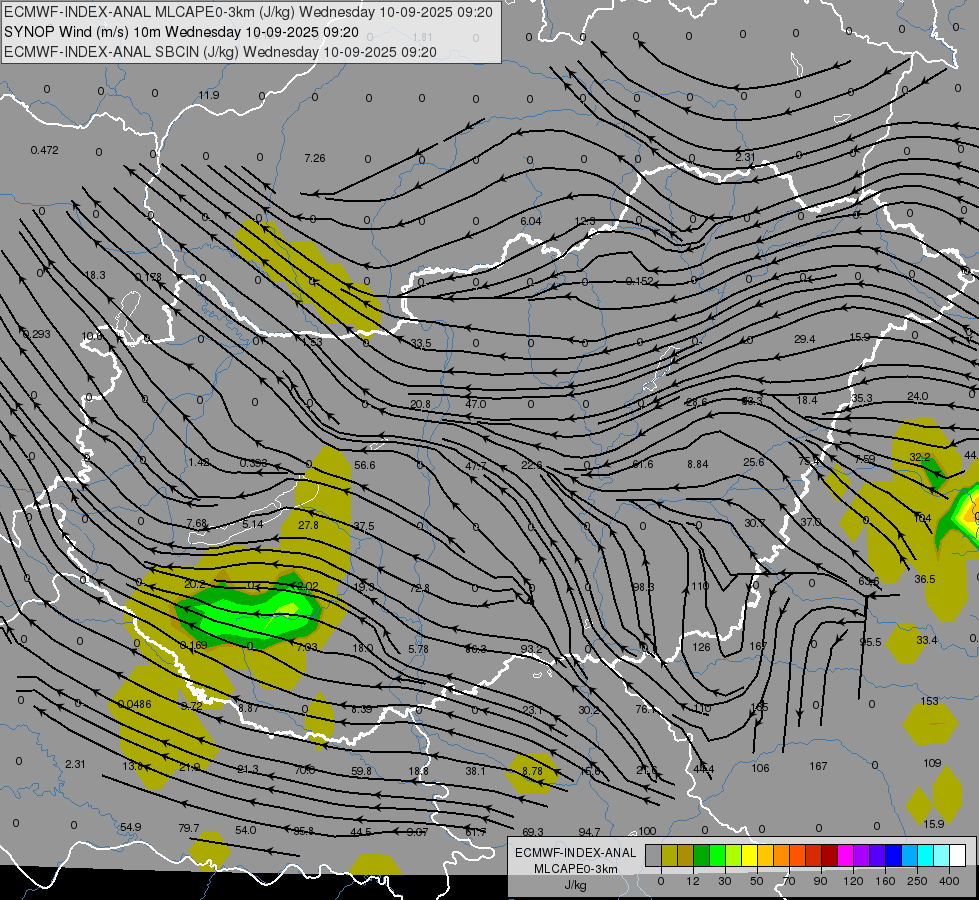Click the legend tick label 400
This screenshot has height=900, width=979.
point(949,881)
